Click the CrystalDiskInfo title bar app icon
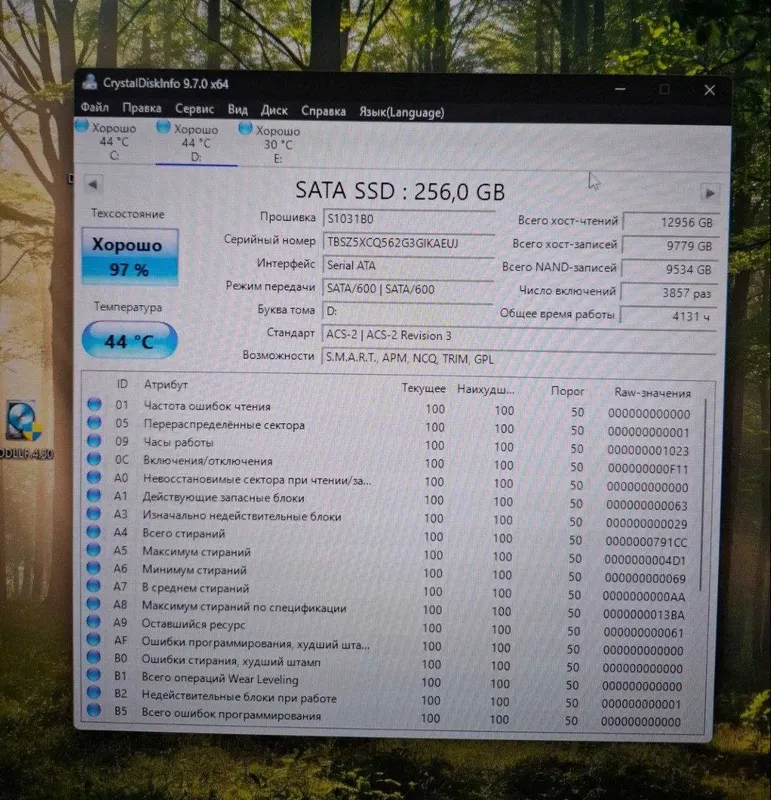771x800 pixels. pos(90,82)
